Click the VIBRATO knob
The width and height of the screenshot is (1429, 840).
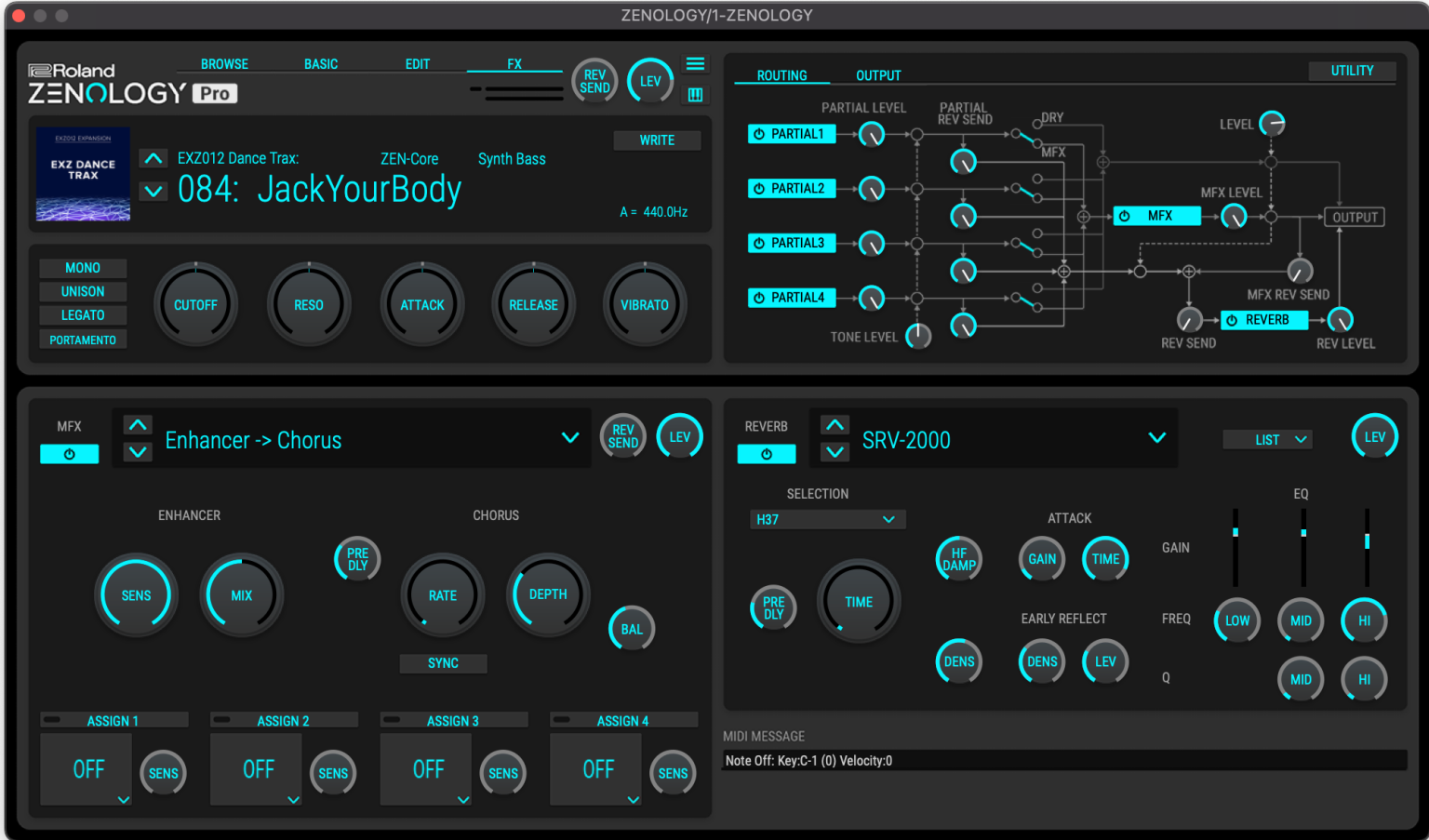point(645,304)
